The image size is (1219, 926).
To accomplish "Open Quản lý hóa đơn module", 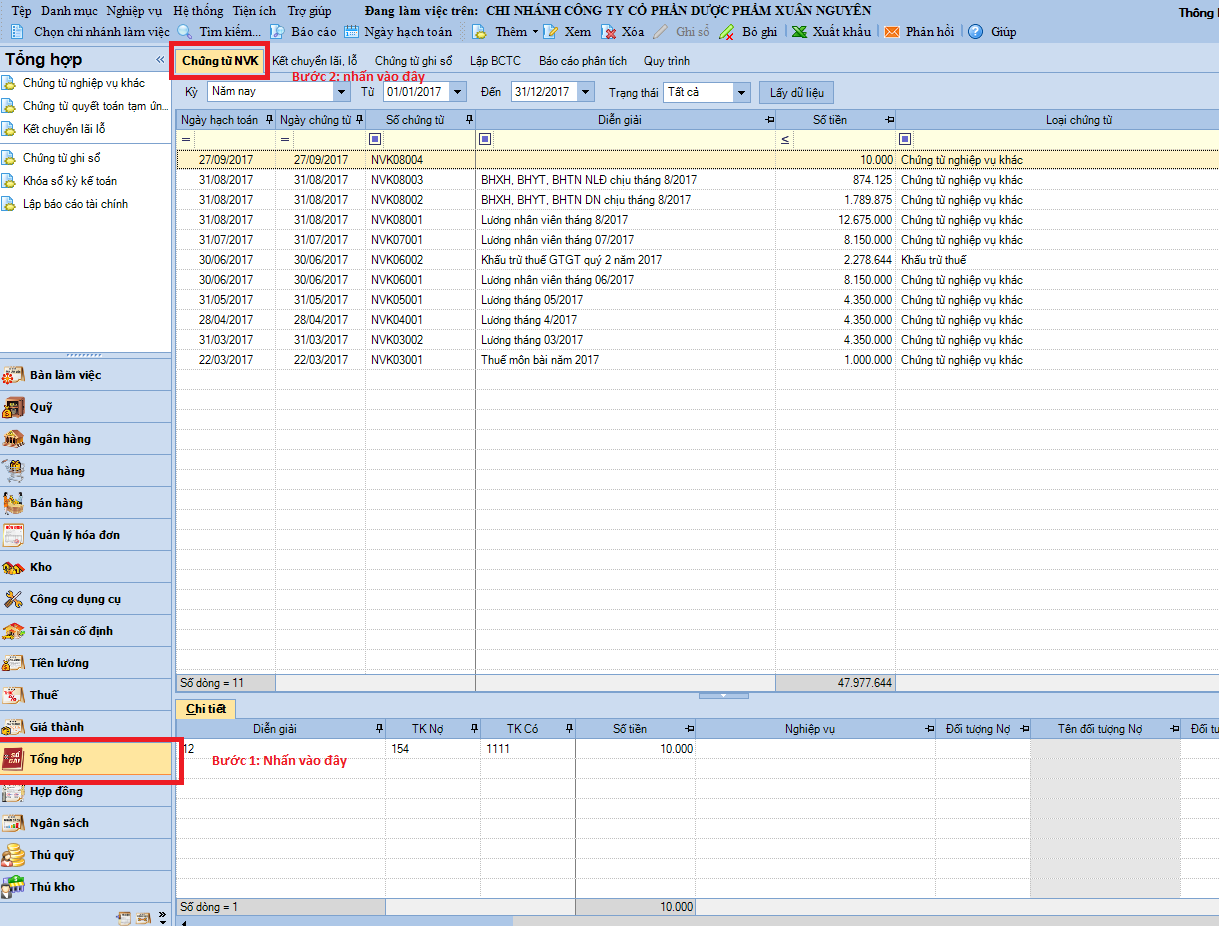I will point(86,535).
